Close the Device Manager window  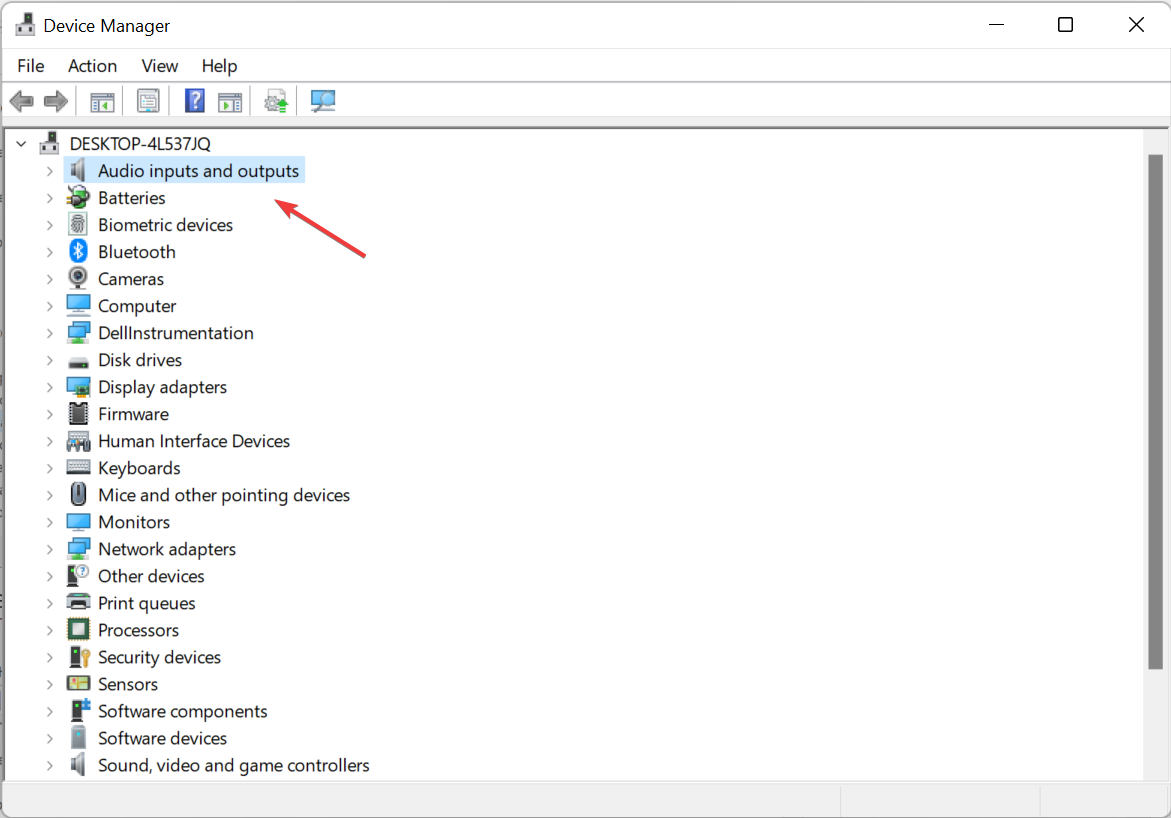coord(1136,25)
